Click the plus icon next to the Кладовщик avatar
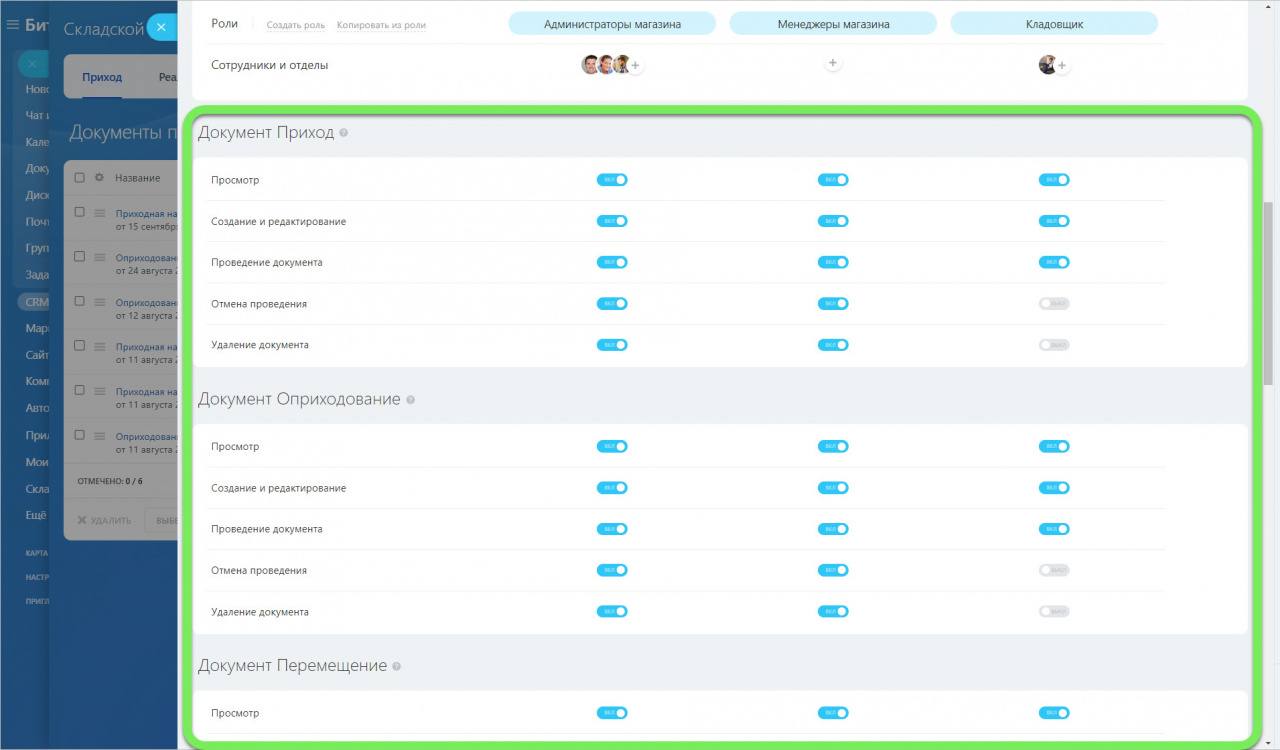The height and width of the screenshot is (750, 1280). click(1062, 66)
